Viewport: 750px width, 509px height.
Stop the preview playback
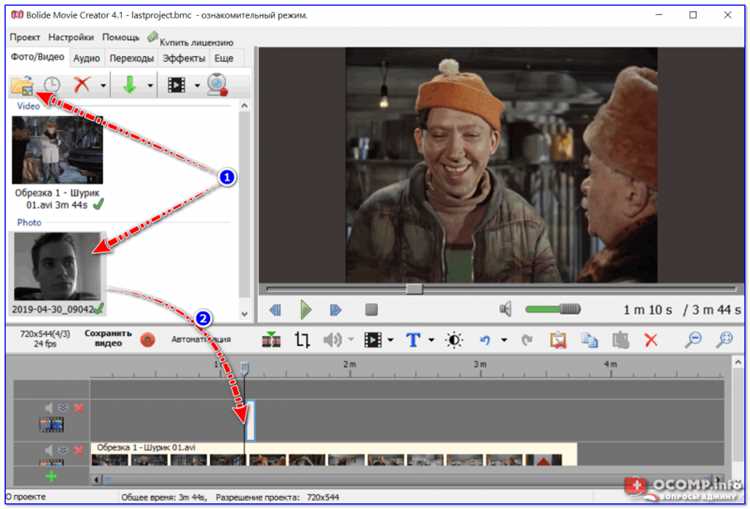[x=372, y=310]
